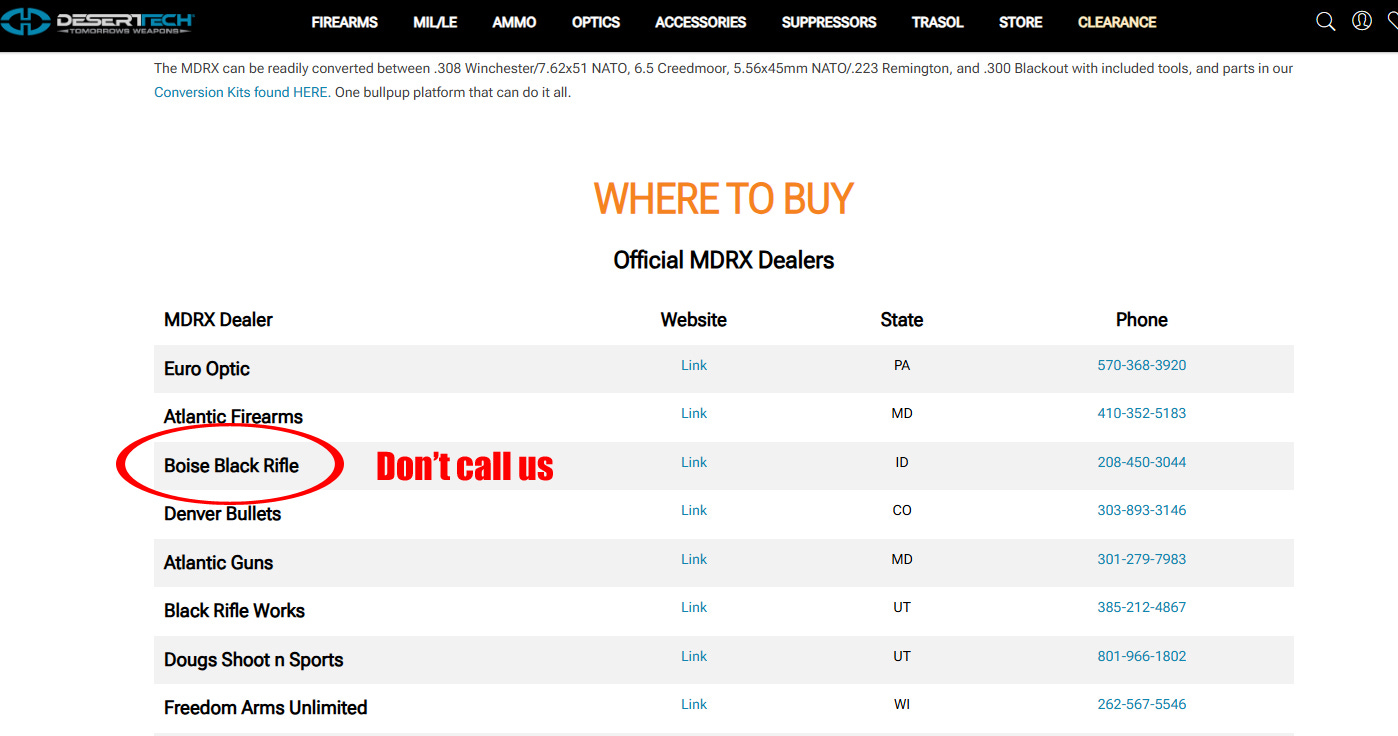1398x736 pixels.
Task: Click the CO state cell
Action: pyautogui.click(x=902, y=510)
